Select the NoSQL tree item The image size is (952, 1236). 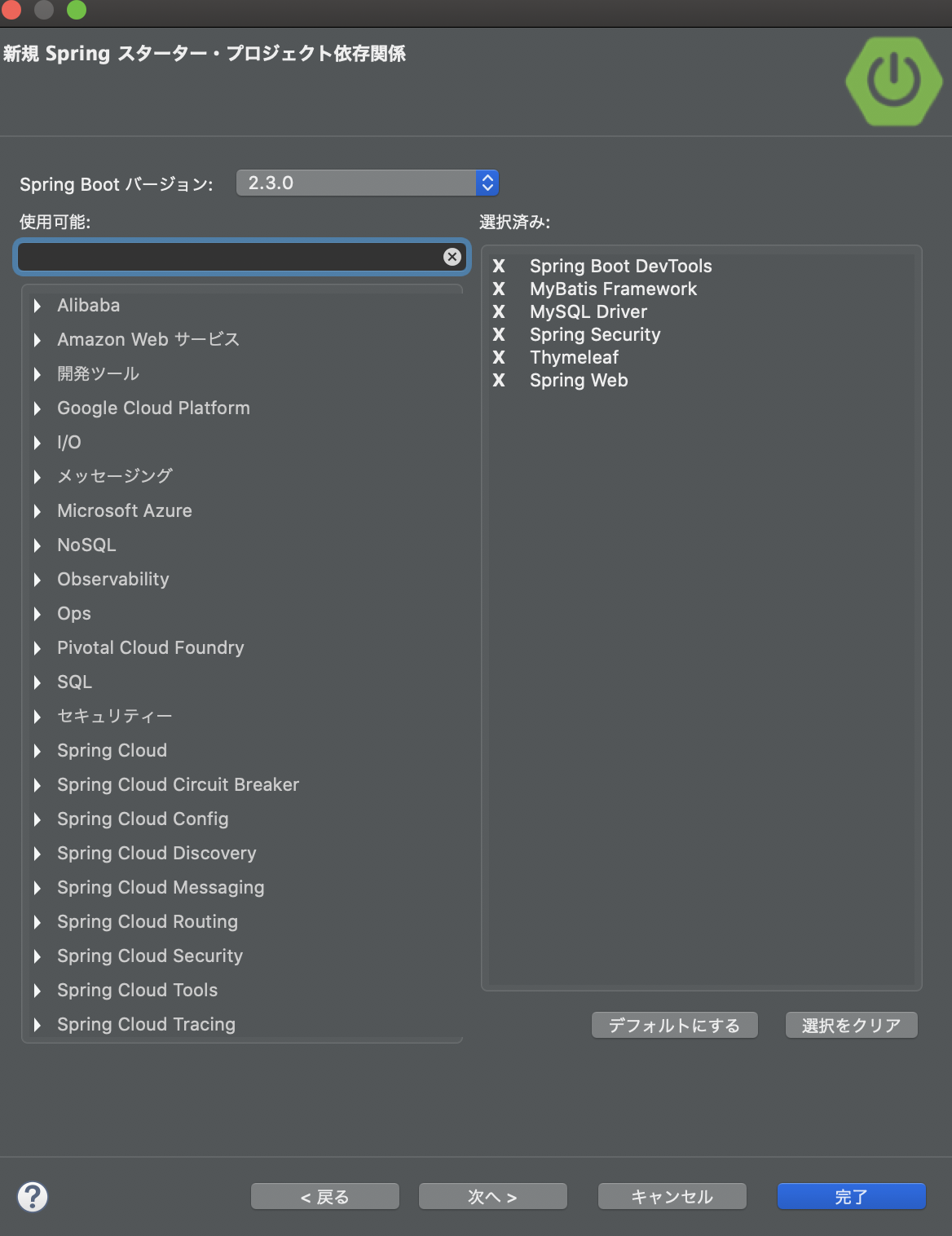(86, 545)
